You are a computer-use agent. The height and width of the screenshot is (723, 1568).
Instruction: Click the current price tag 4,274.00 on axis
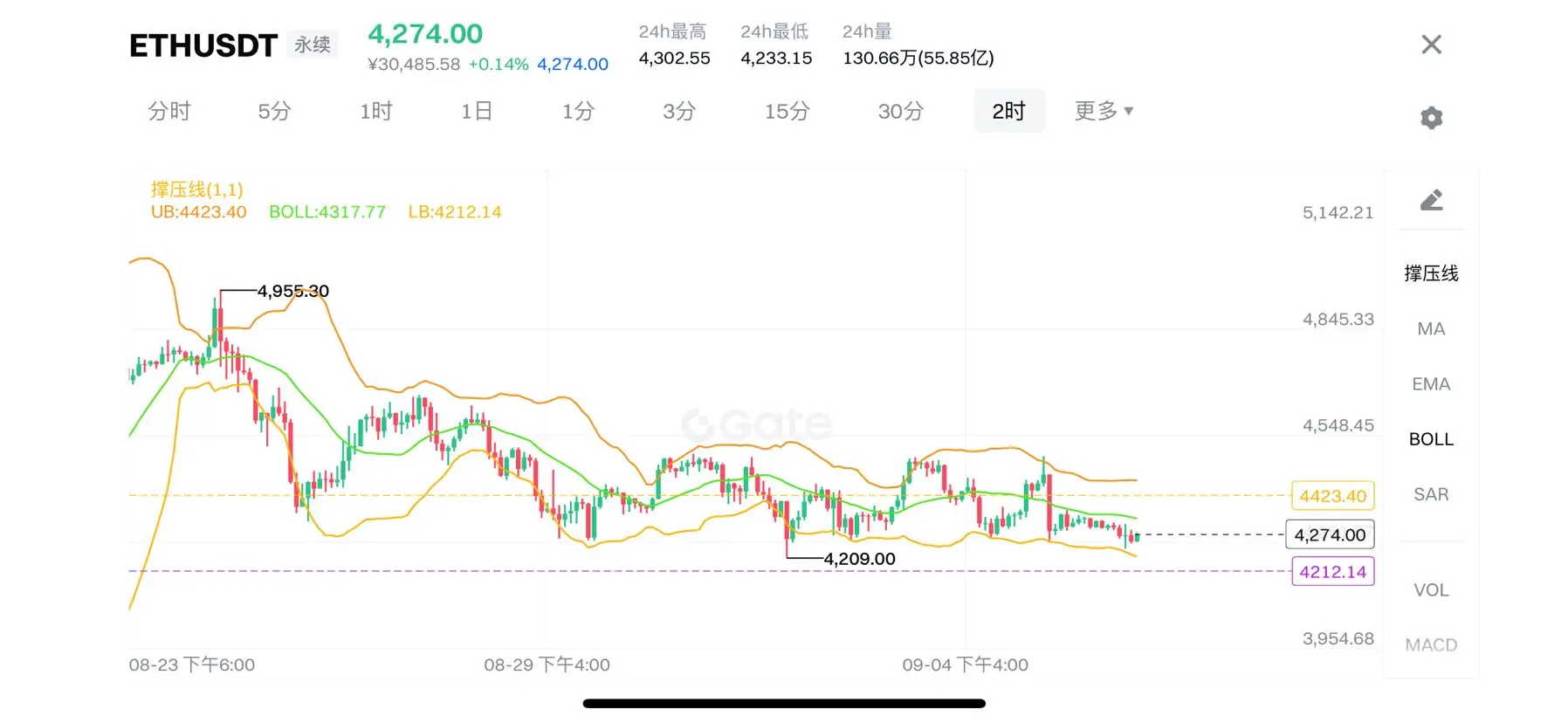coord(1330,534)
